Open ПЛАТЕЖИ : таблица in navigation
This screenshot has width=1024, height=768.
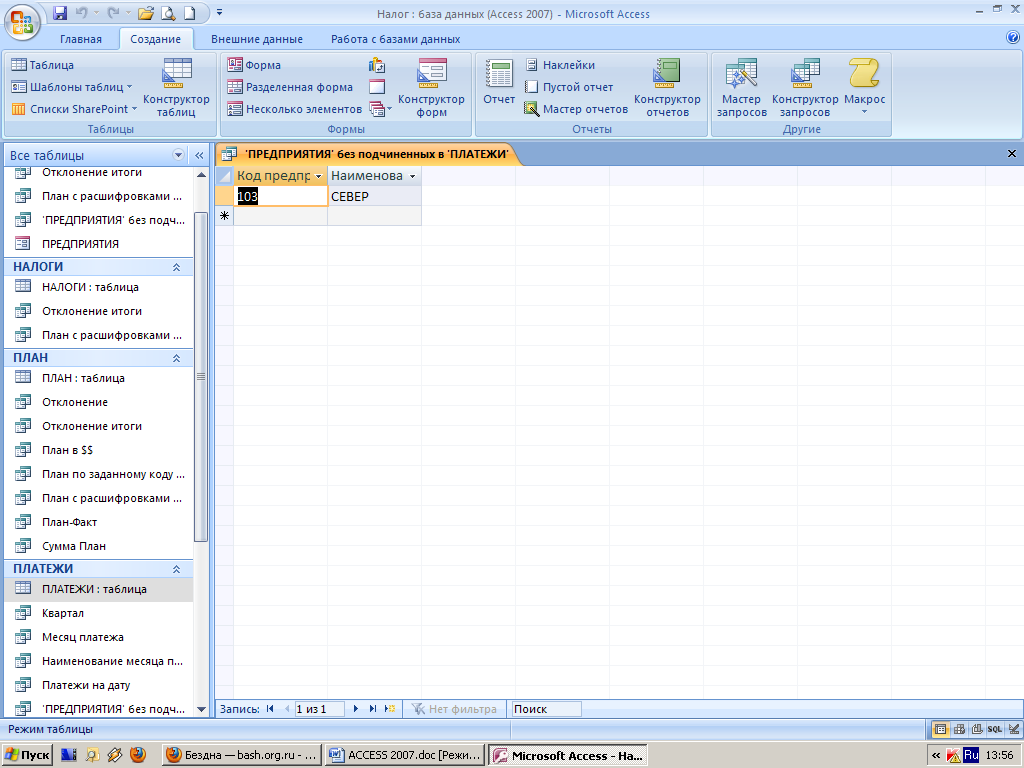click(99, 589)
